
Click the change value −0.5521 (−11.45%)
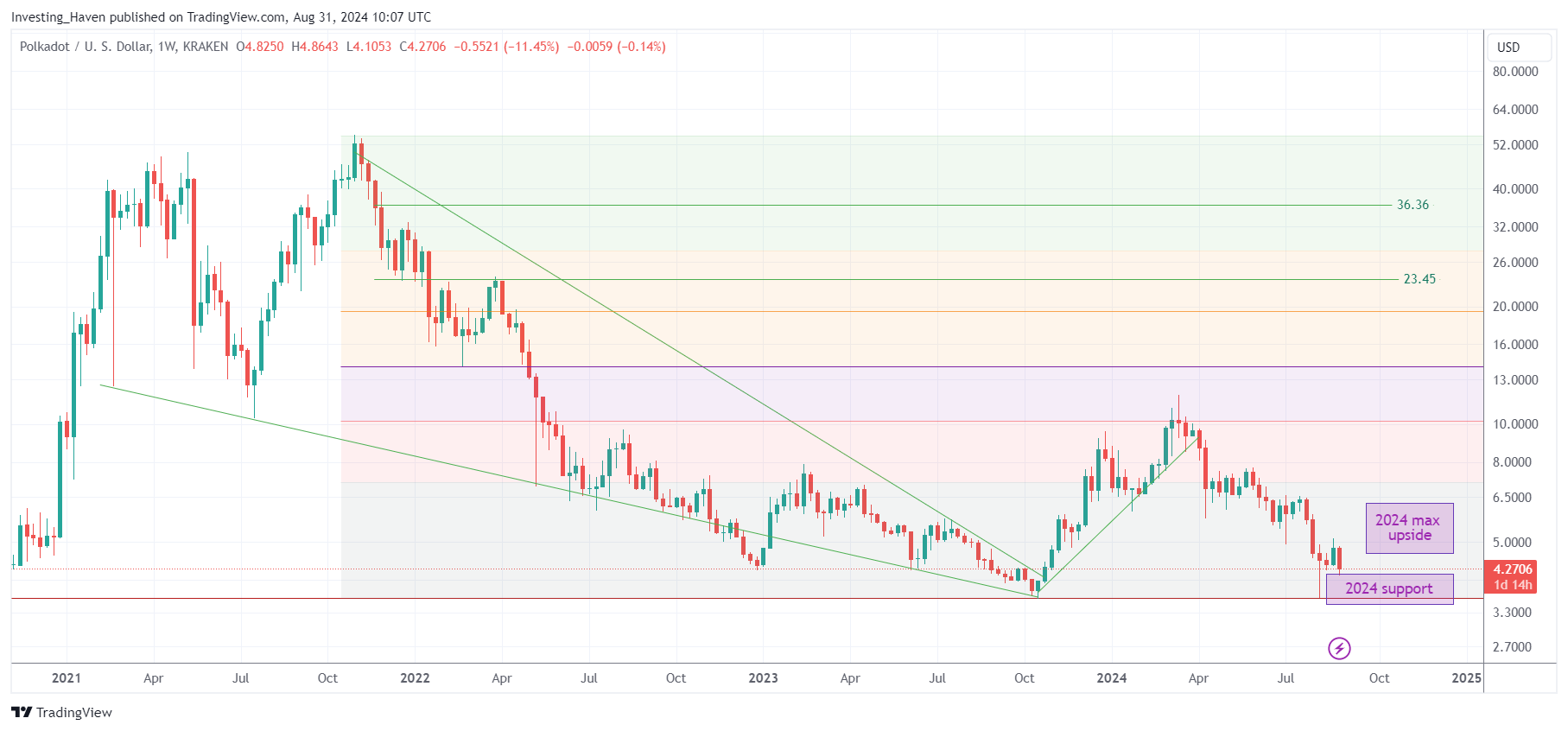pos(507,47)
